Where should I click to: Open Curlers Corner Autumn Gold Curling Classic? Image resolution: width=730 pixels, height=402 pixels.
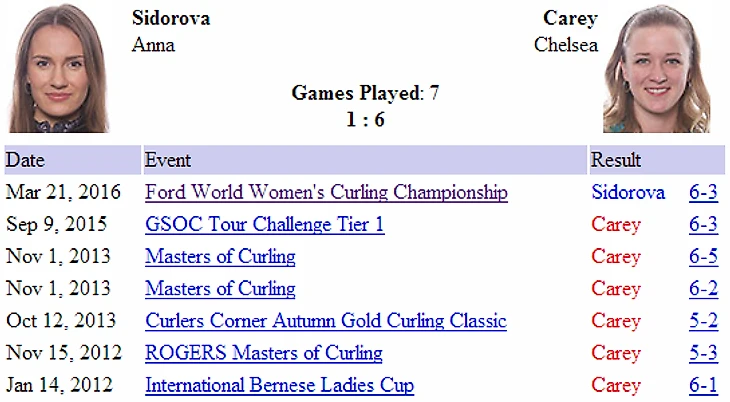325,321
